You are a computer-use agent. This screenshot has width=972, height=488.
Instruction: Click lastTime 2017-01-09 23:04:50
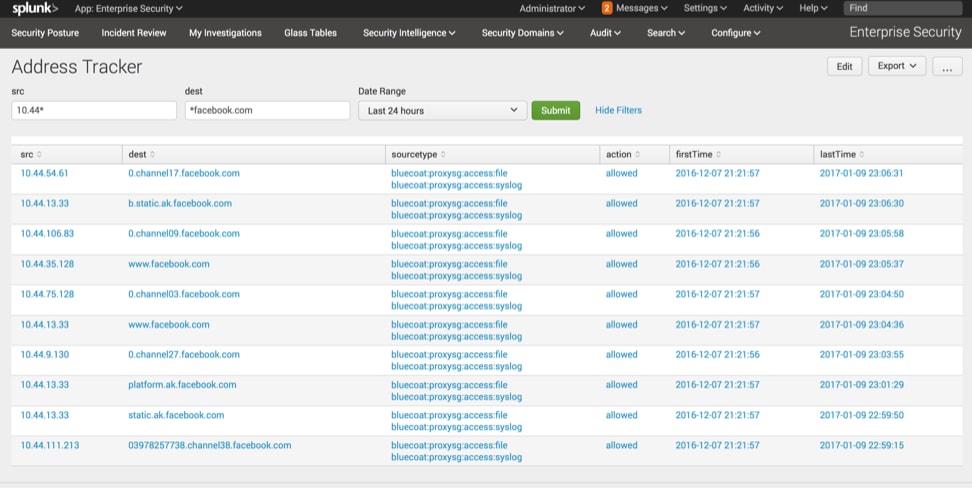pyautogui.click(x=862, y=295)
